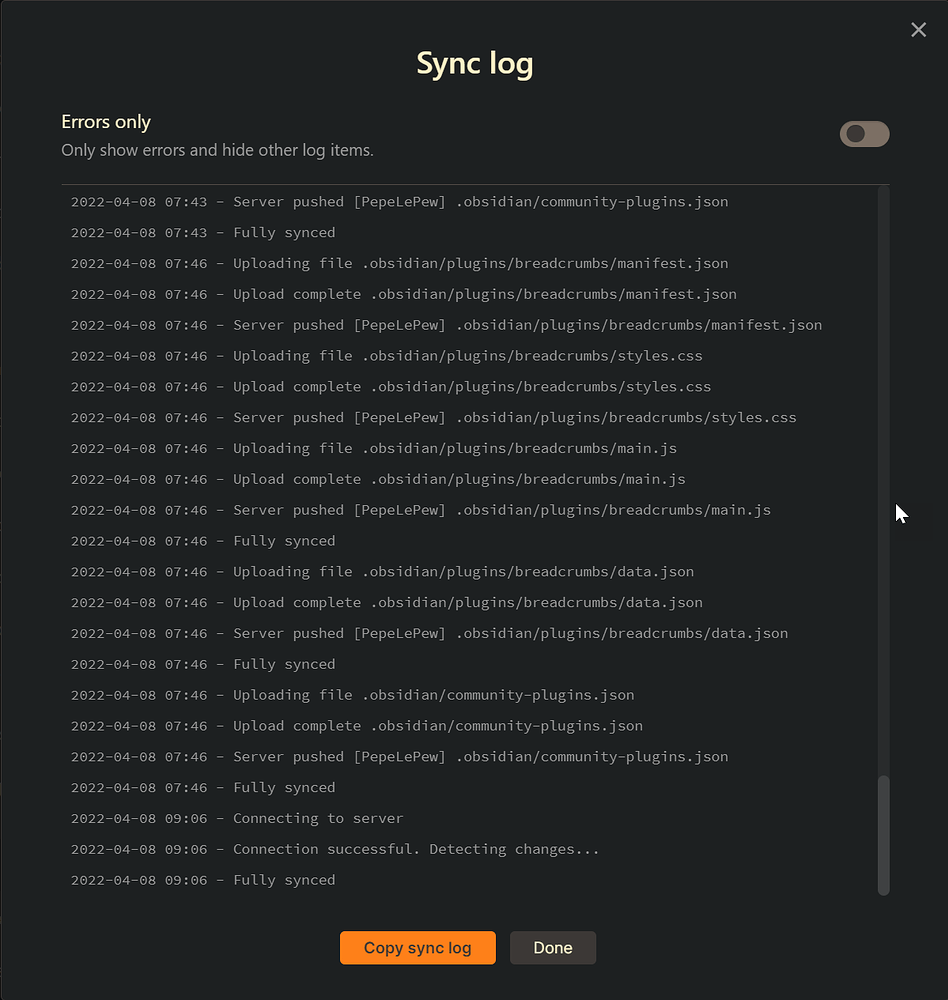Close the Sync log dialog

[x=918, y=29]
